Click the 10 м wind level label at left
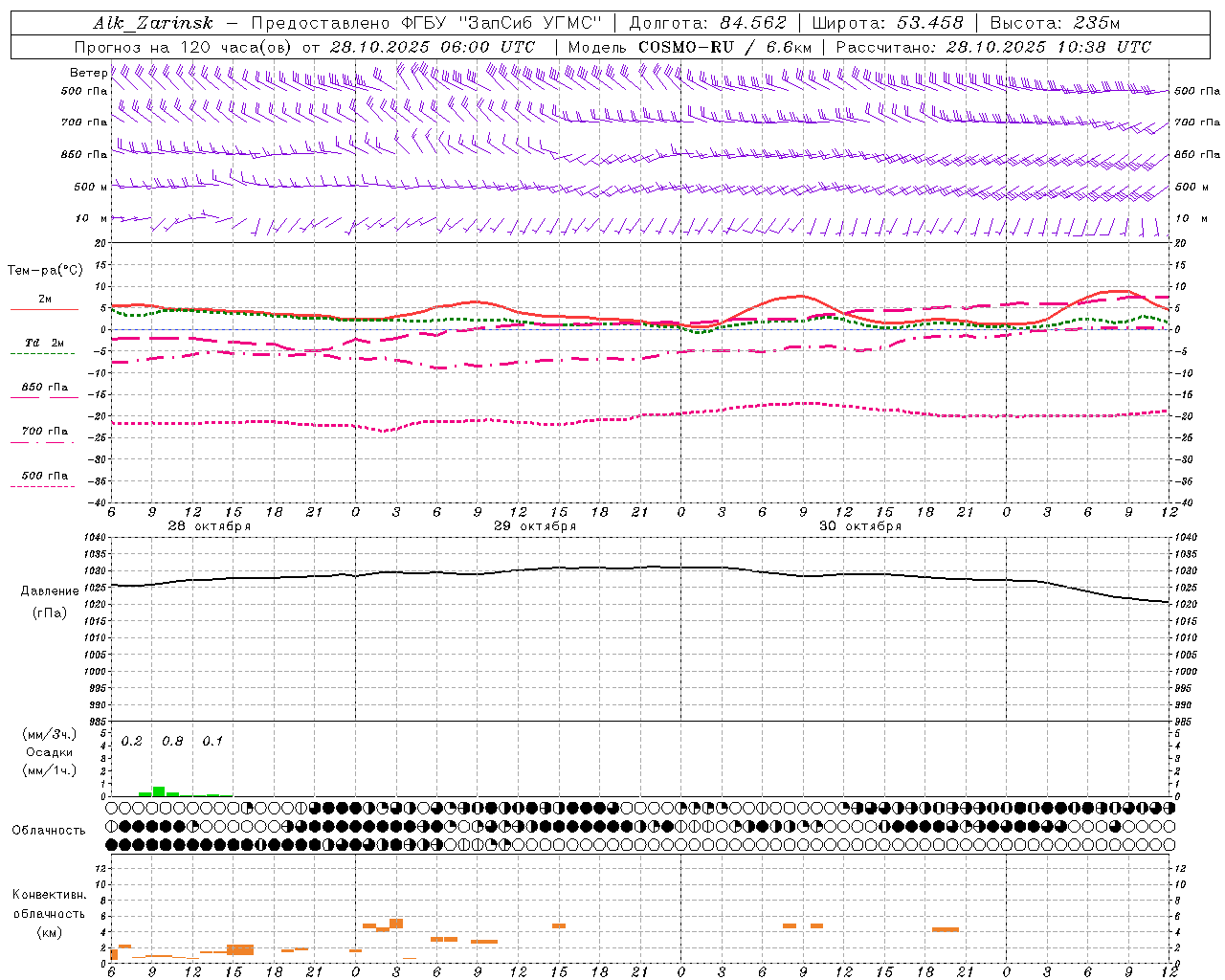The height and width of the screenshot is (980, 1225). point(91,218)
